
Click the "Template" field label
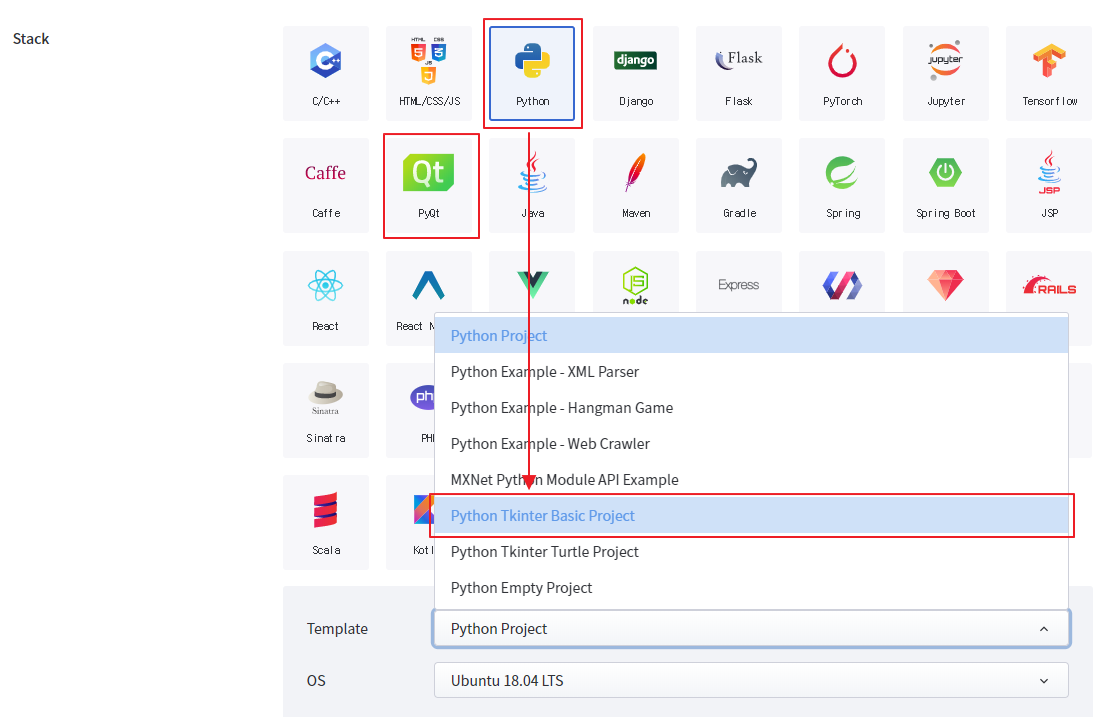click(337, 629)
